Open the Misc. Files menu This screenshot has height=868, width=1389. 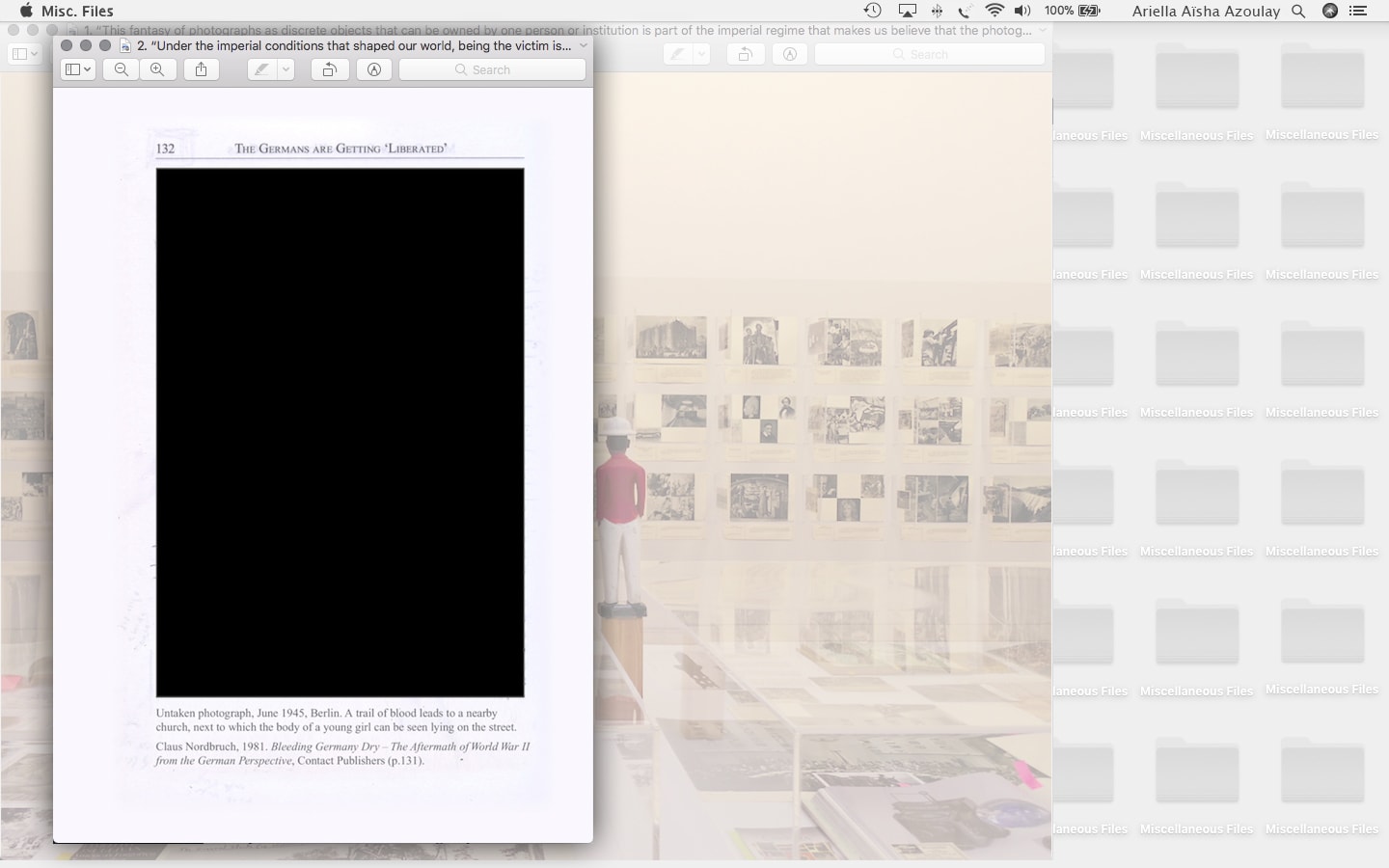77,11
